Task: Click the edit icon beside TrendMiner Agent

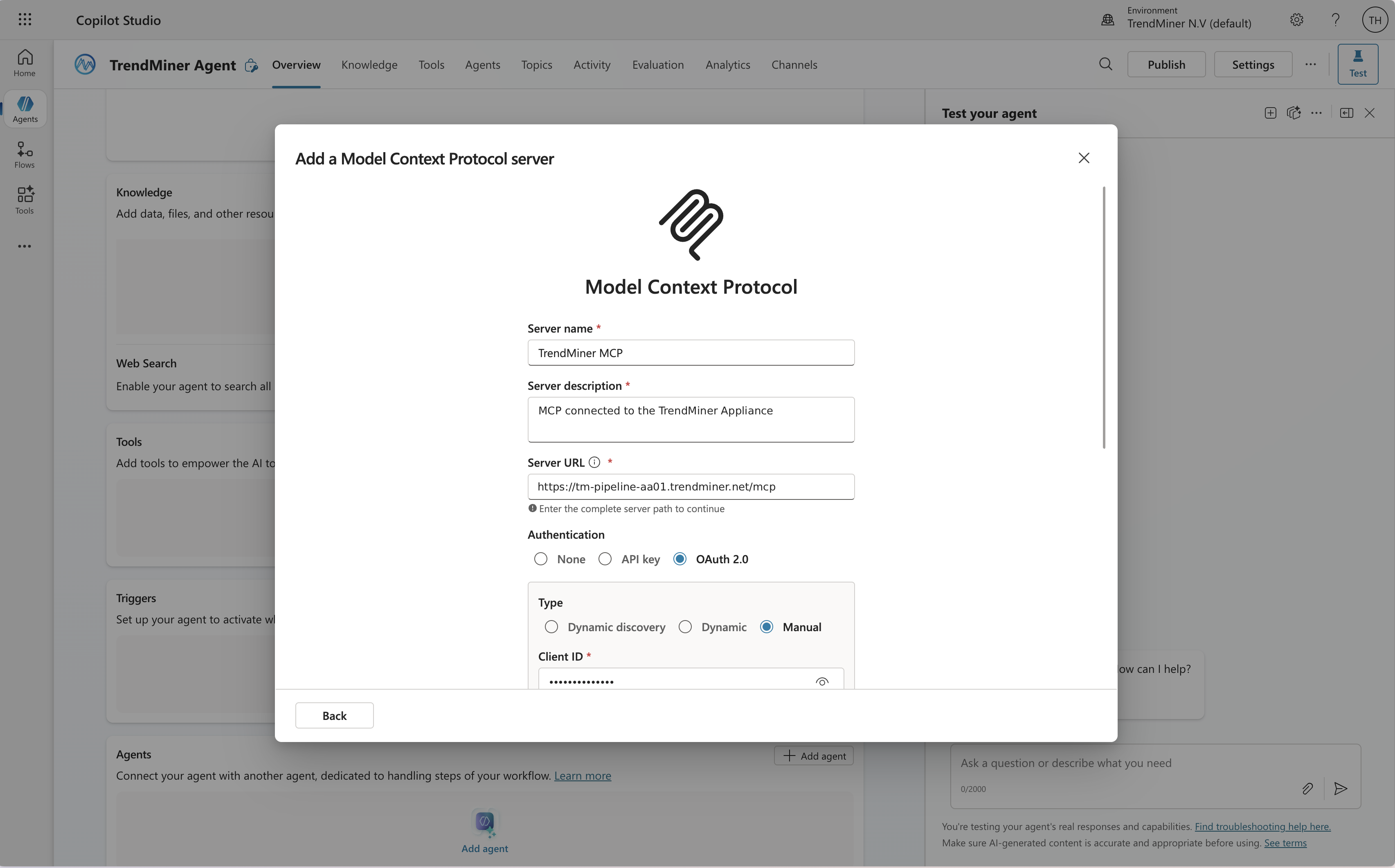Action: (252, 65)
